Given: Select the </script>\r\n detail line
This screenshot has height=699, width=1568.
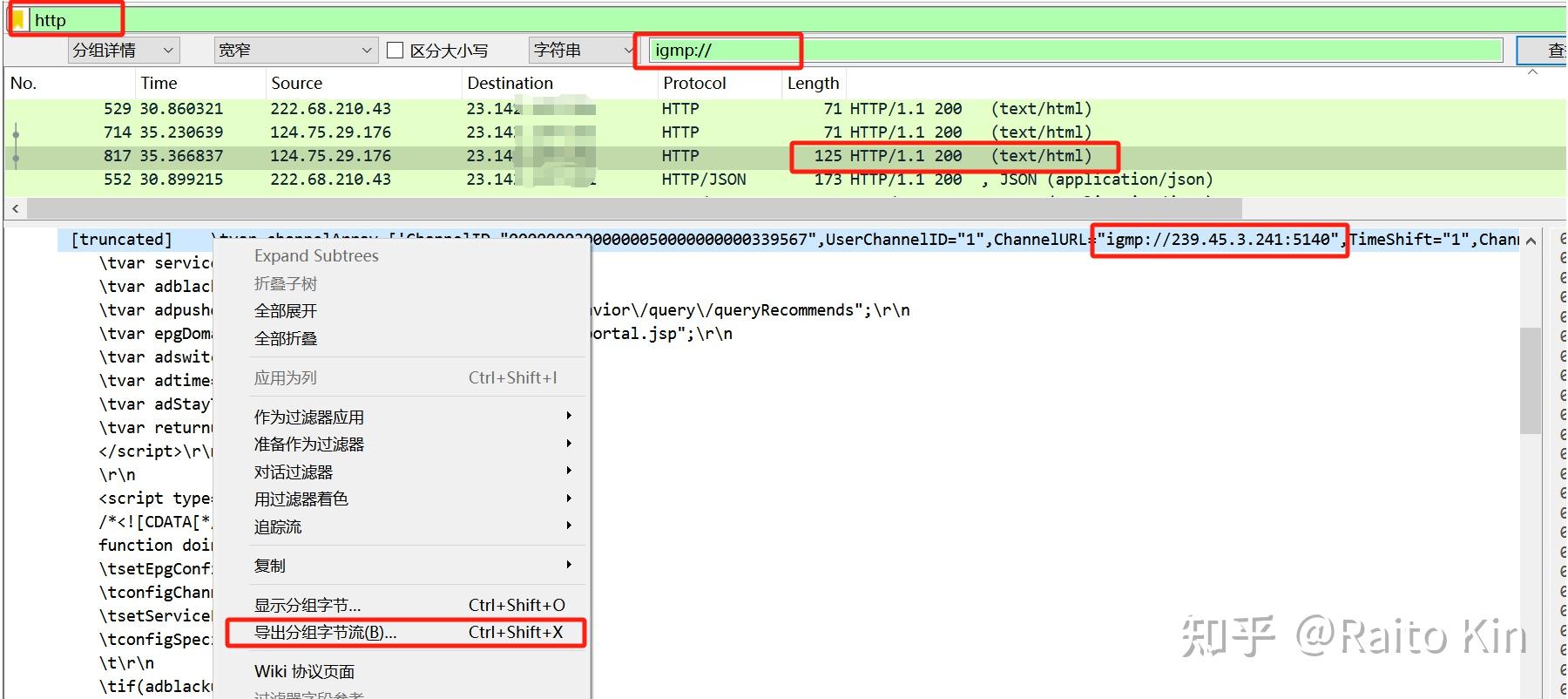Looking at the screenshot, I should point(154,451).
